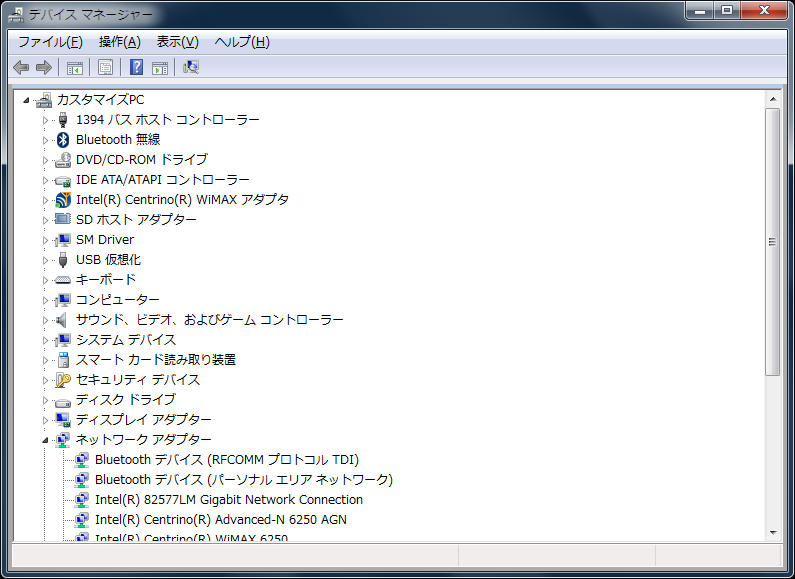Open the Properties toolbar icon

[x=105, y=67]
